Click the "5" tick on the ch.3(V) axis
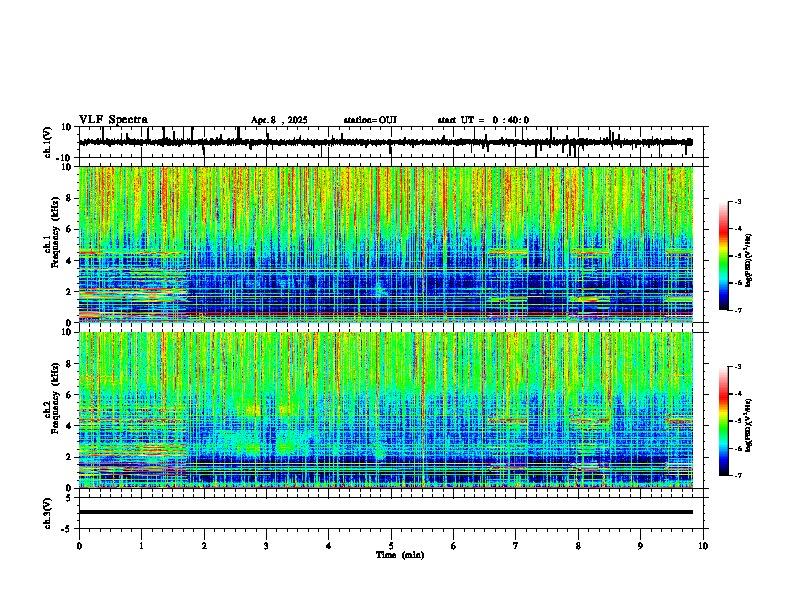The image size is (792, 612). [x=69, y=497]
